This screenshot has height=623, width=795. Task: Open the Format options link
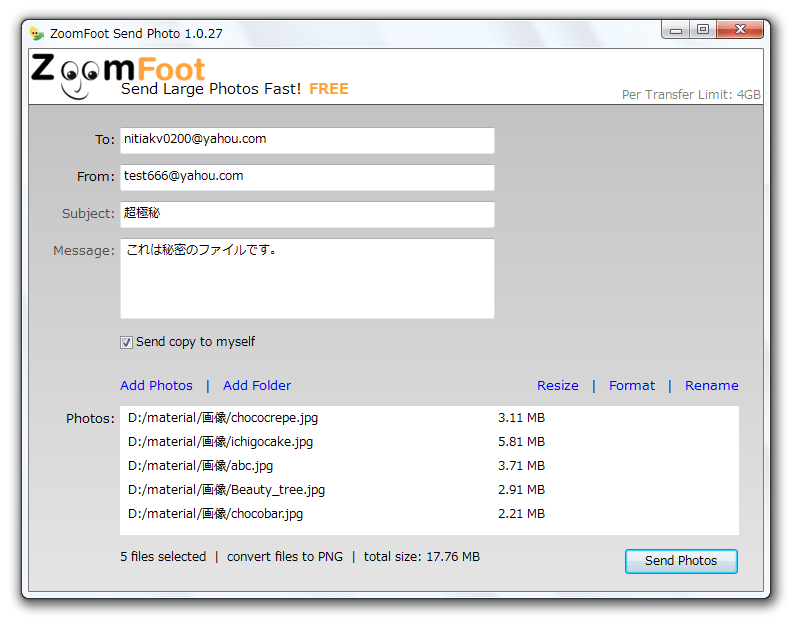632,386
